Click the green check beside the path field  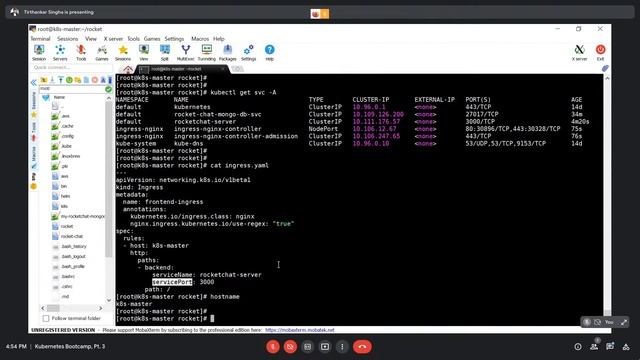(109, 89)
